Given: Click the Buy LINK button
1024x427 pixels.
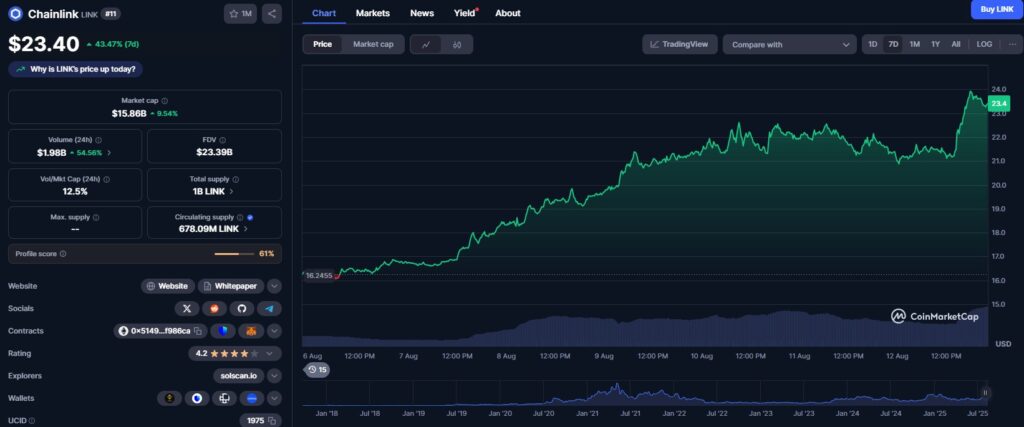Looking at the screenshot, I should (x=996, y=9).
